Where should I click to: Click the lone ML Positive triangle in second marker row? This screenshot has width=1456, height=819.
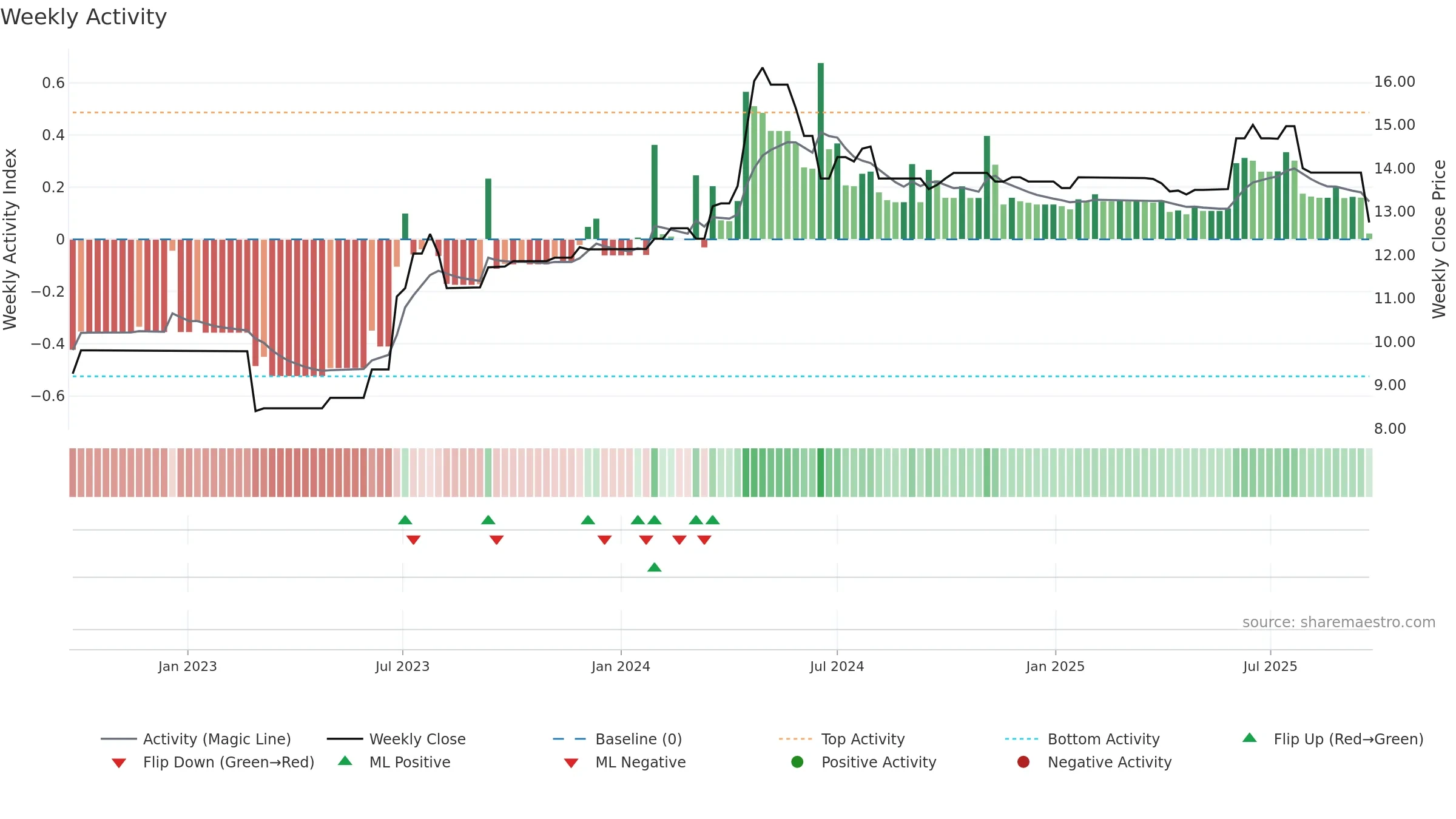(x=654, y=567)
